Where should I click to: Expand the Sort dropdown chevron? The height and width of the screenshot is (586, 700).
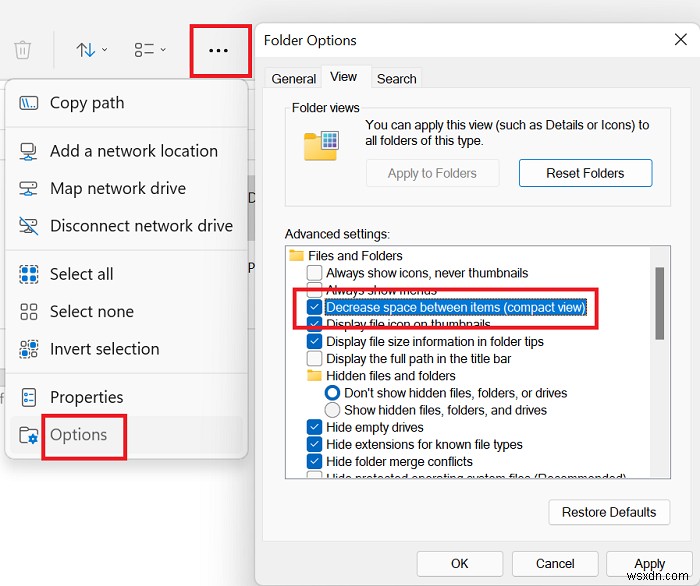104,50
